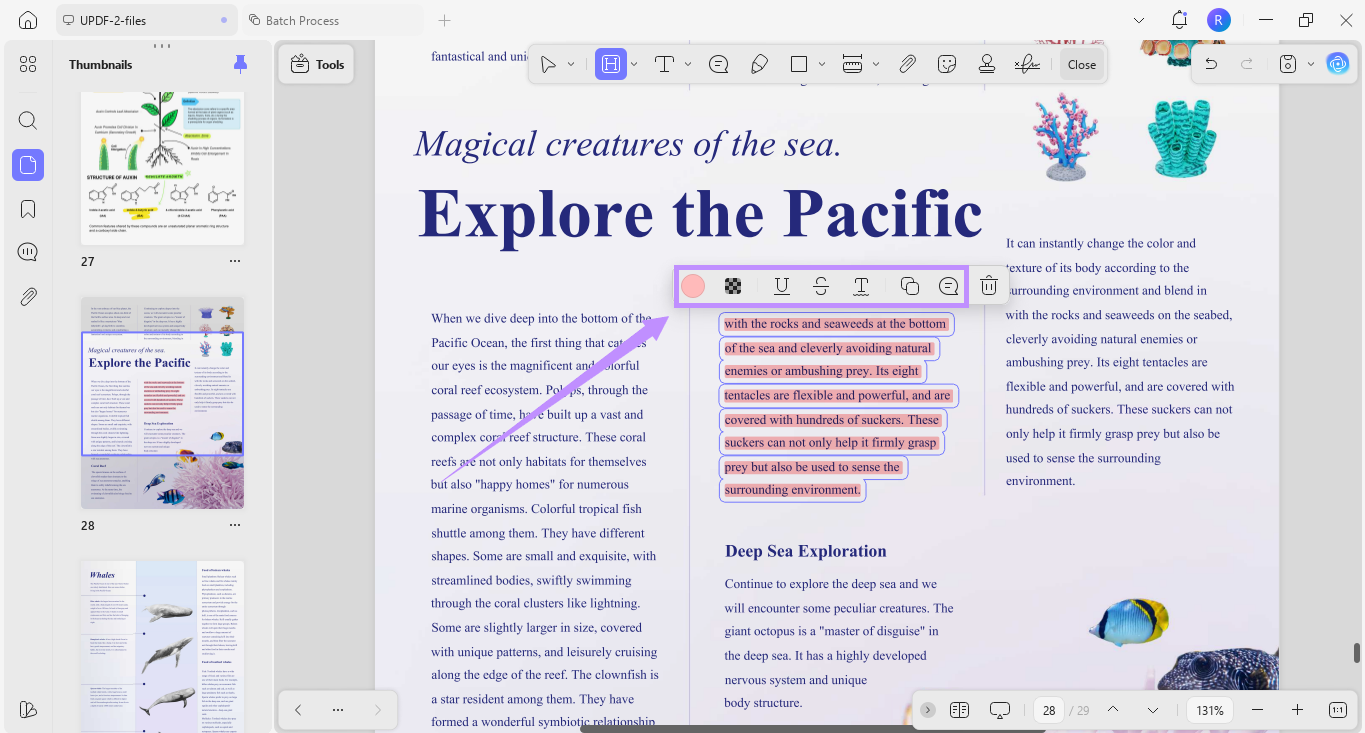Copy highlighted text using copy icon
Viewport: 1365px width, 733px height.
point(909,286)
